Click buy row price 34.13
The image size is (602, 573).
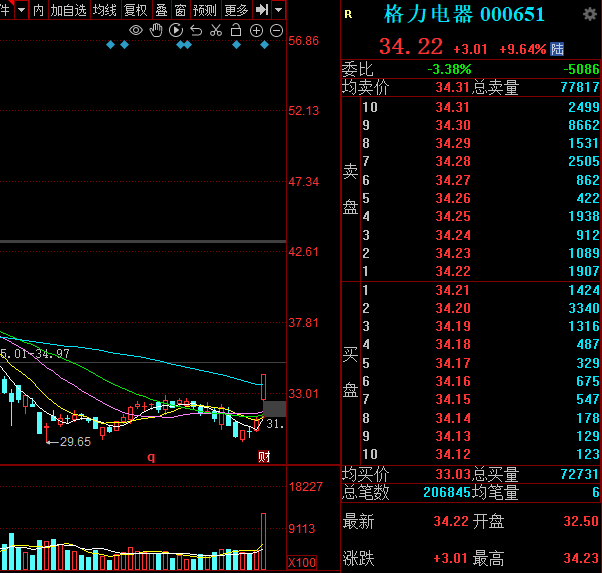pos(453,436)
